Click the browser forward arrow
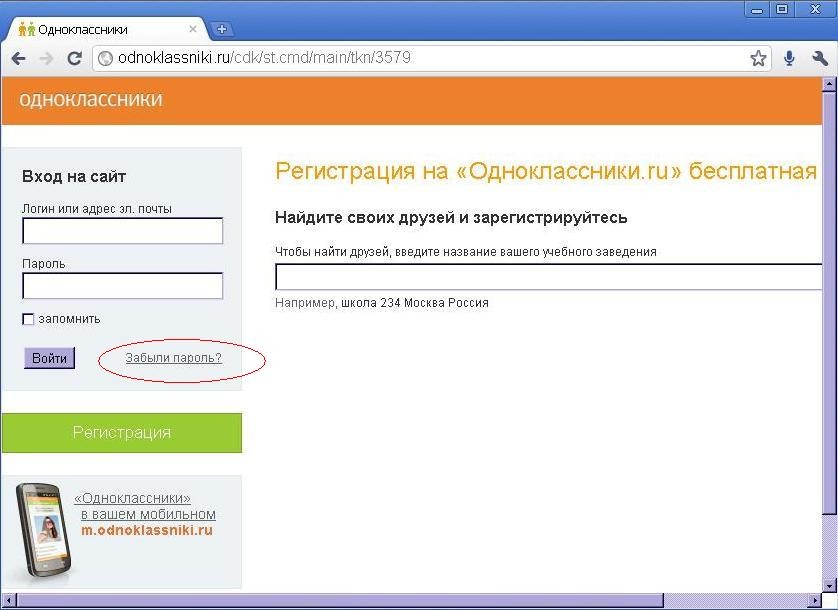This screenshot has width=838, height=610. point(47,58)
